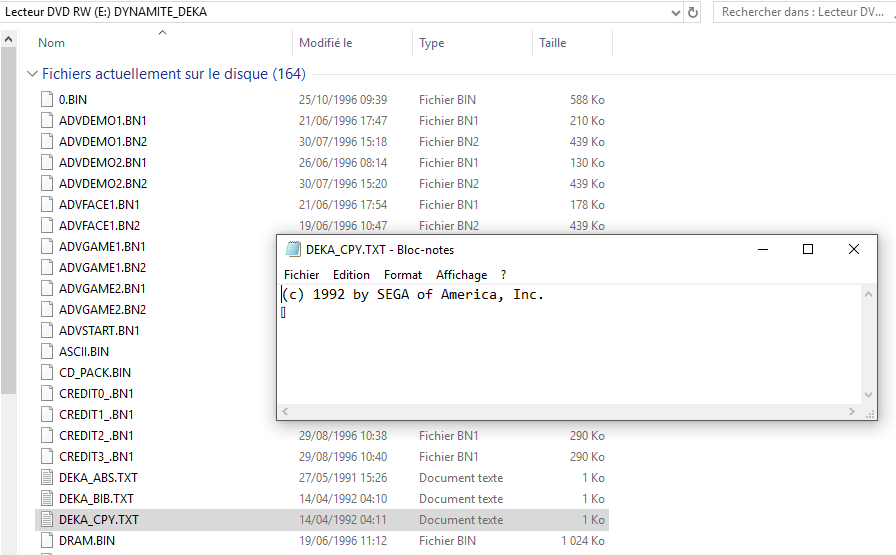
Task: Click the Notepad text area with SEGA copyright
Action: 571,345
